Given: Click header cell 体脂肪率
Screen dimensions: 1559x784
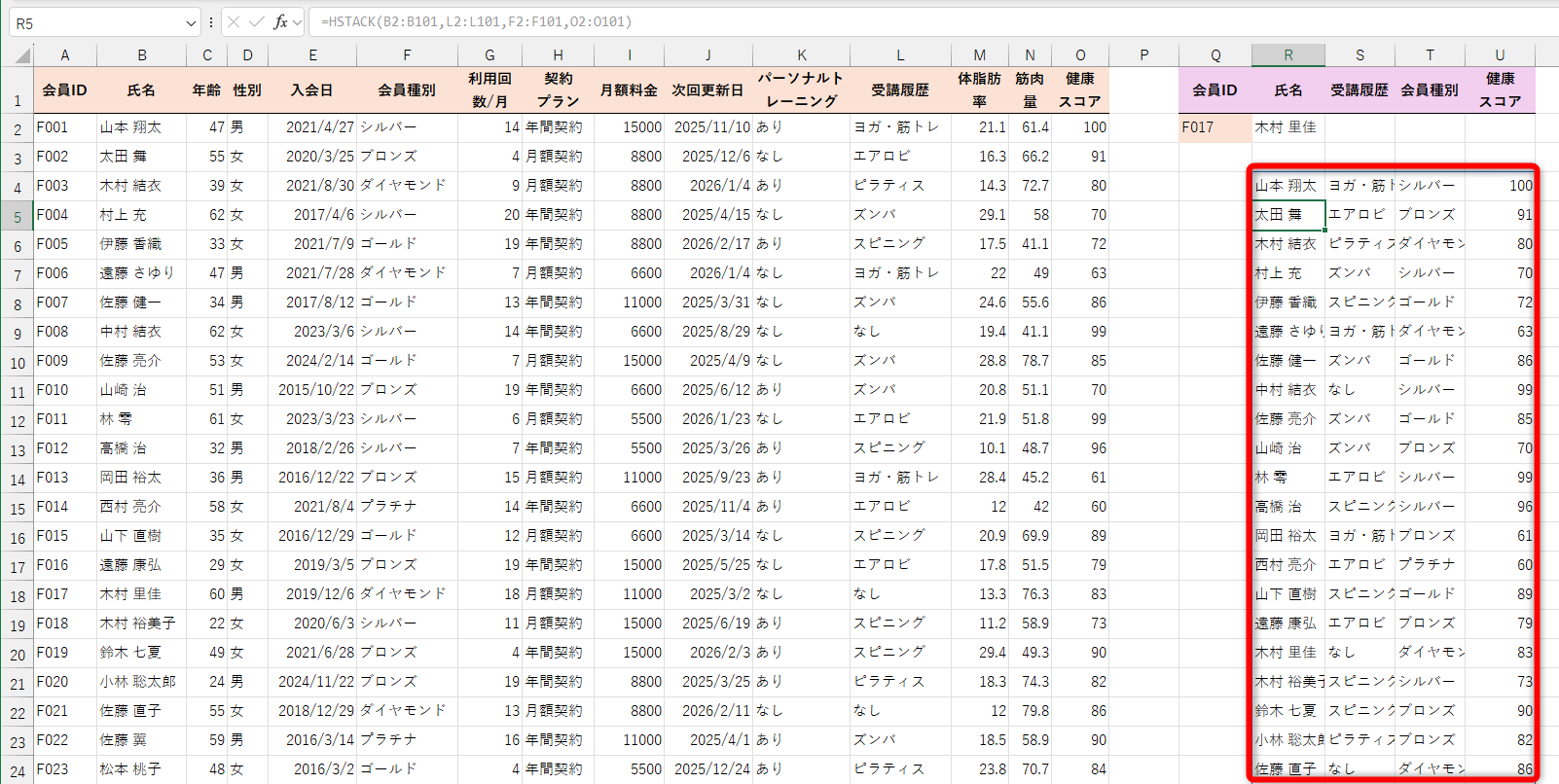Looking at the screenshot, I should 979,89.
